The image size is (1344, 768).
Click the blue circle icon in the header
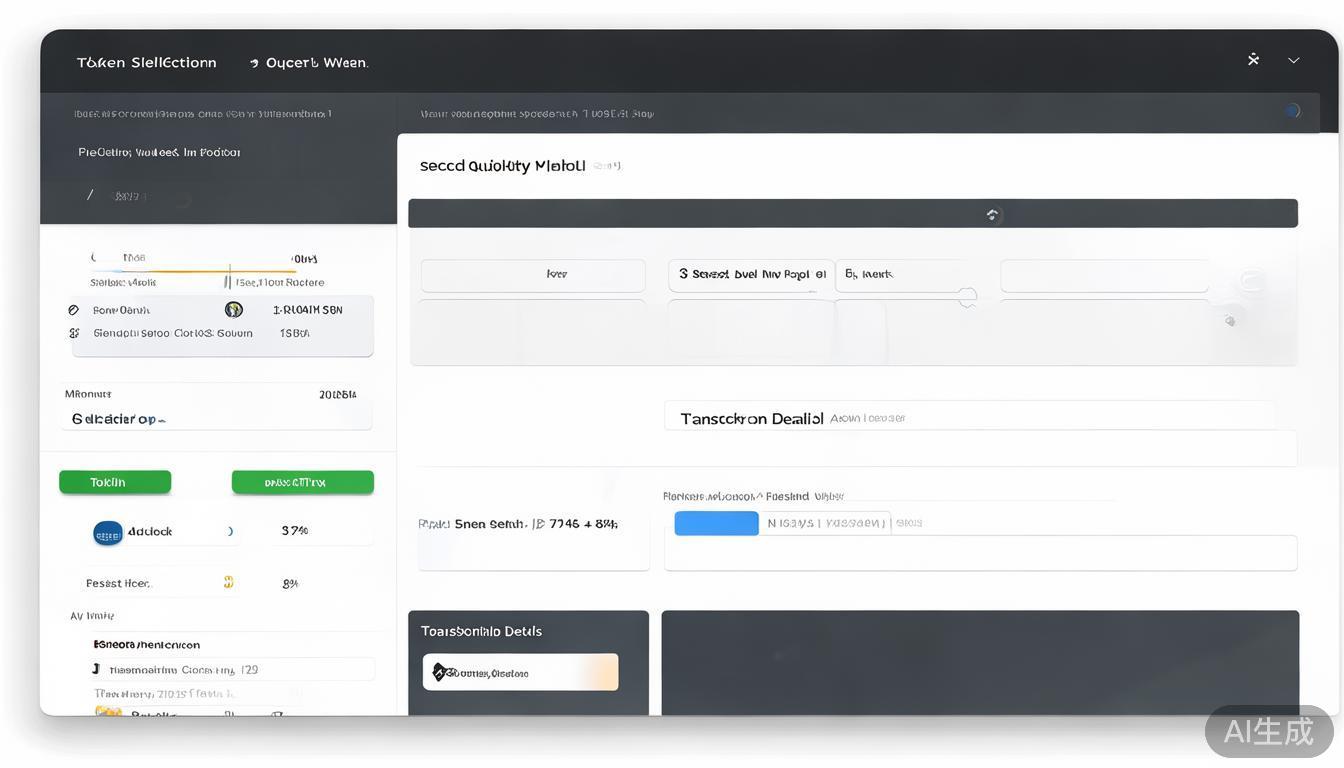[x=1292, y=111]
